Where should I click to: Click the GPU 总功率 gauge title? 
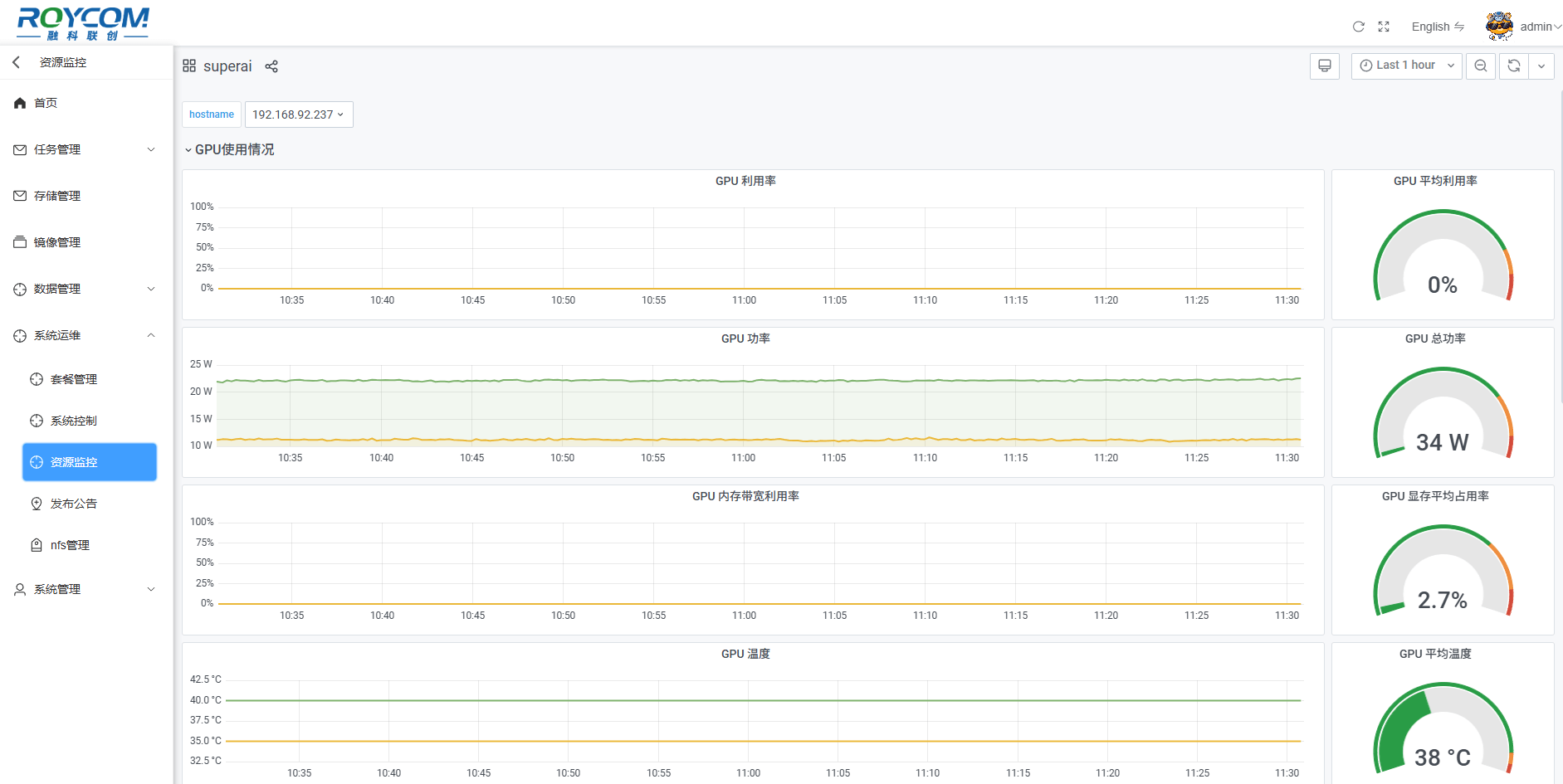pos(1435,338)
